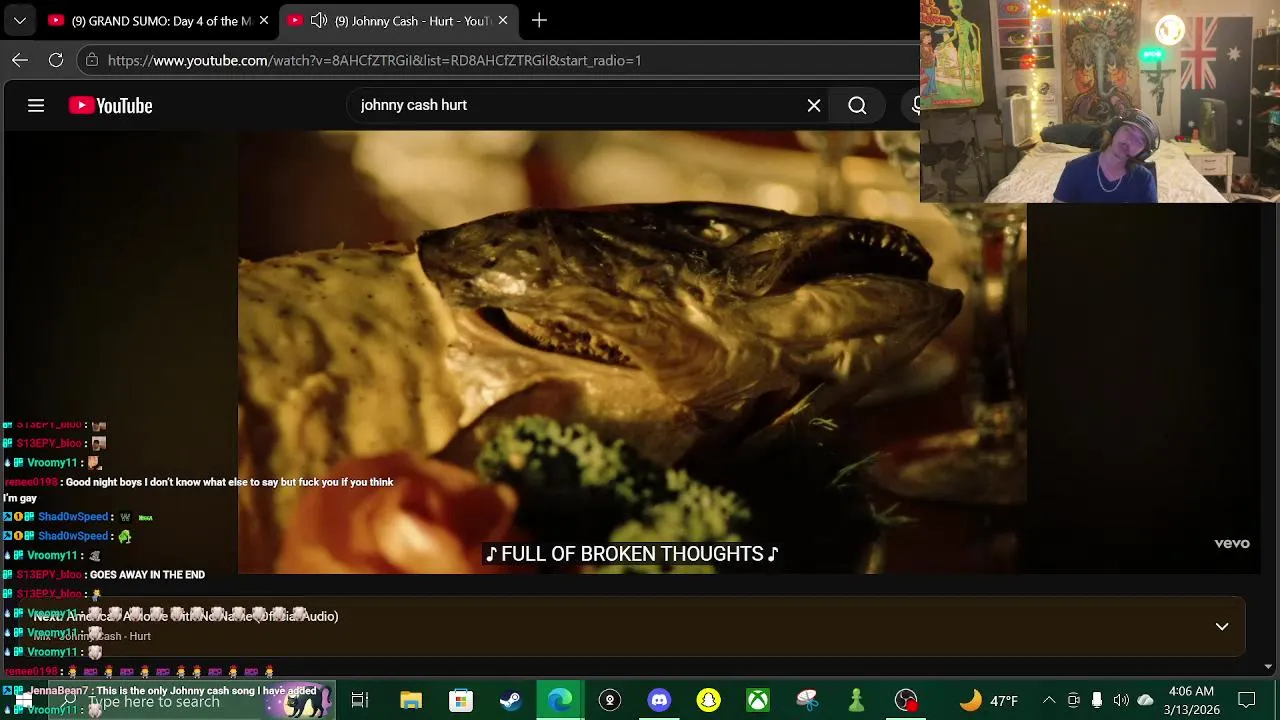This screenshot has height=720, width=1280.
Task: Show hidden system tray icons
Action: (x=1049, y=700)
